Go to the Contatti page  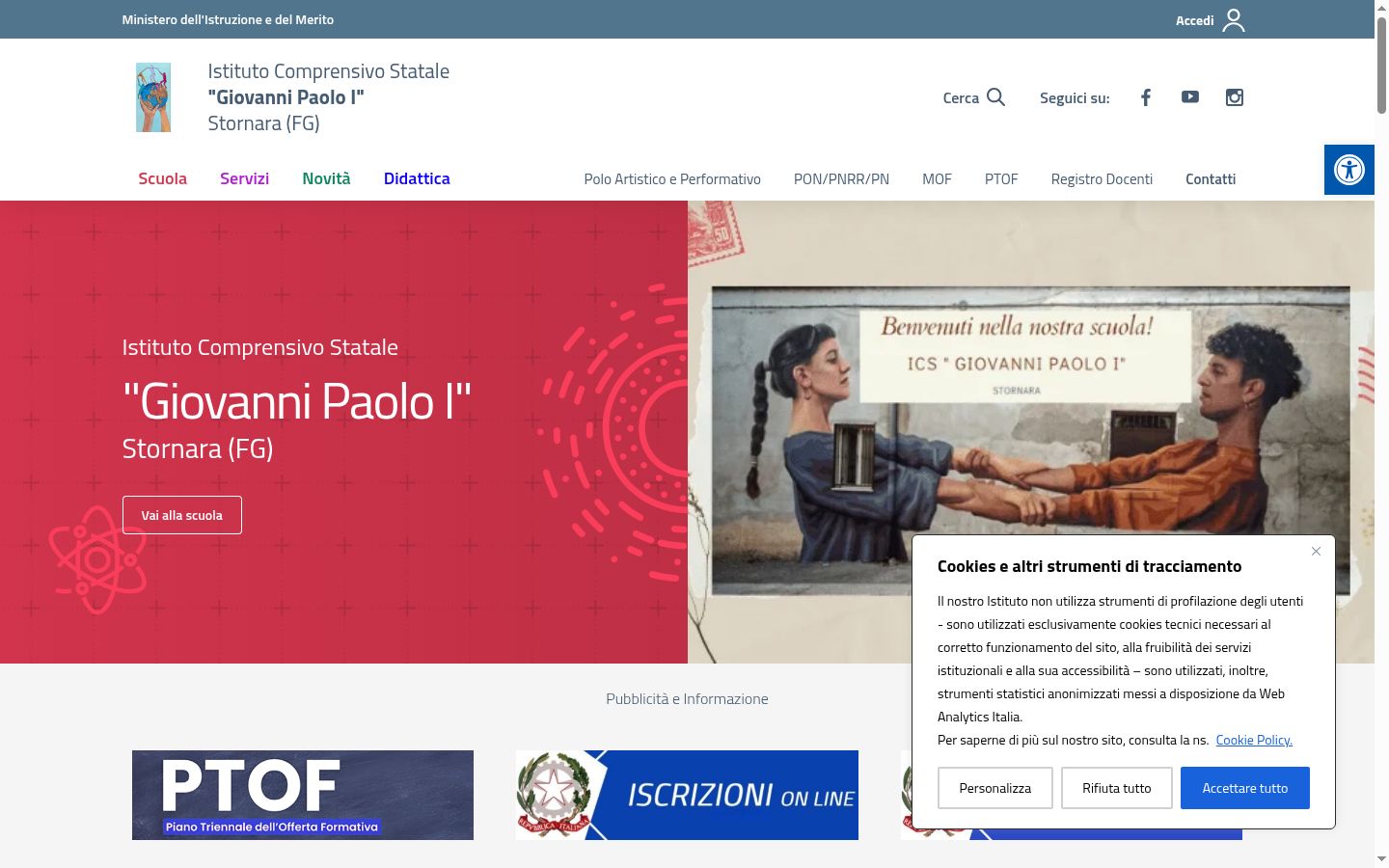[1211, 179]
